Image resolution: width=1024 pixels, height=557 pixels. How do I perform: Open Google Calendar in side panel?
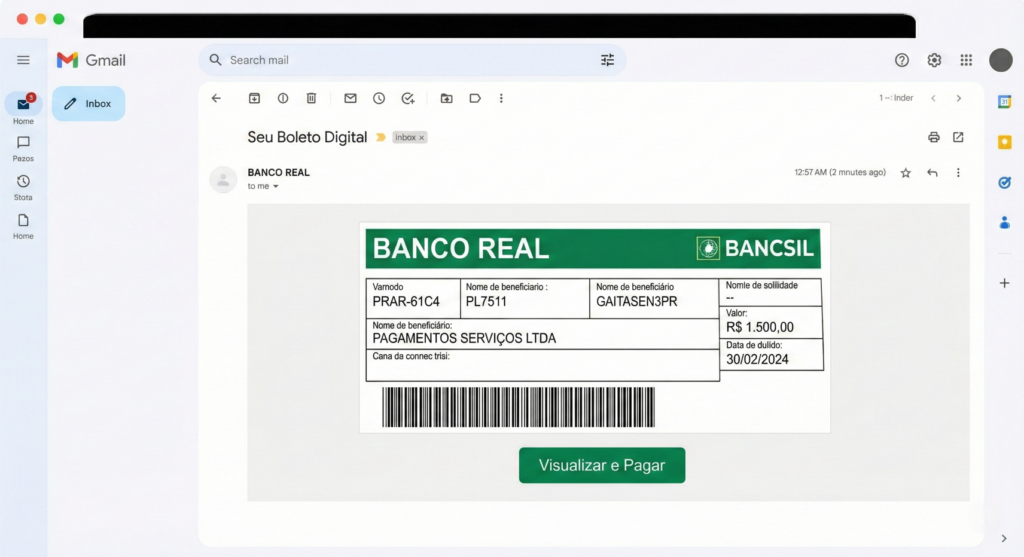[1004, 102]
